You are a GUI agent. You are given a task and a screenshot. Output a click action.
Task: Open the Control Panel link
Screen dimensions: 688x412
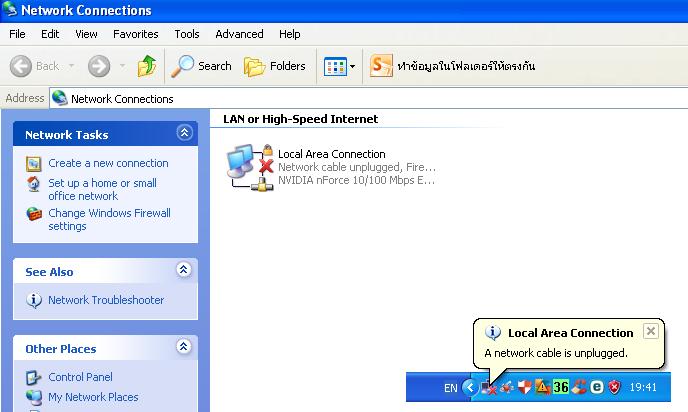point(80,377)
